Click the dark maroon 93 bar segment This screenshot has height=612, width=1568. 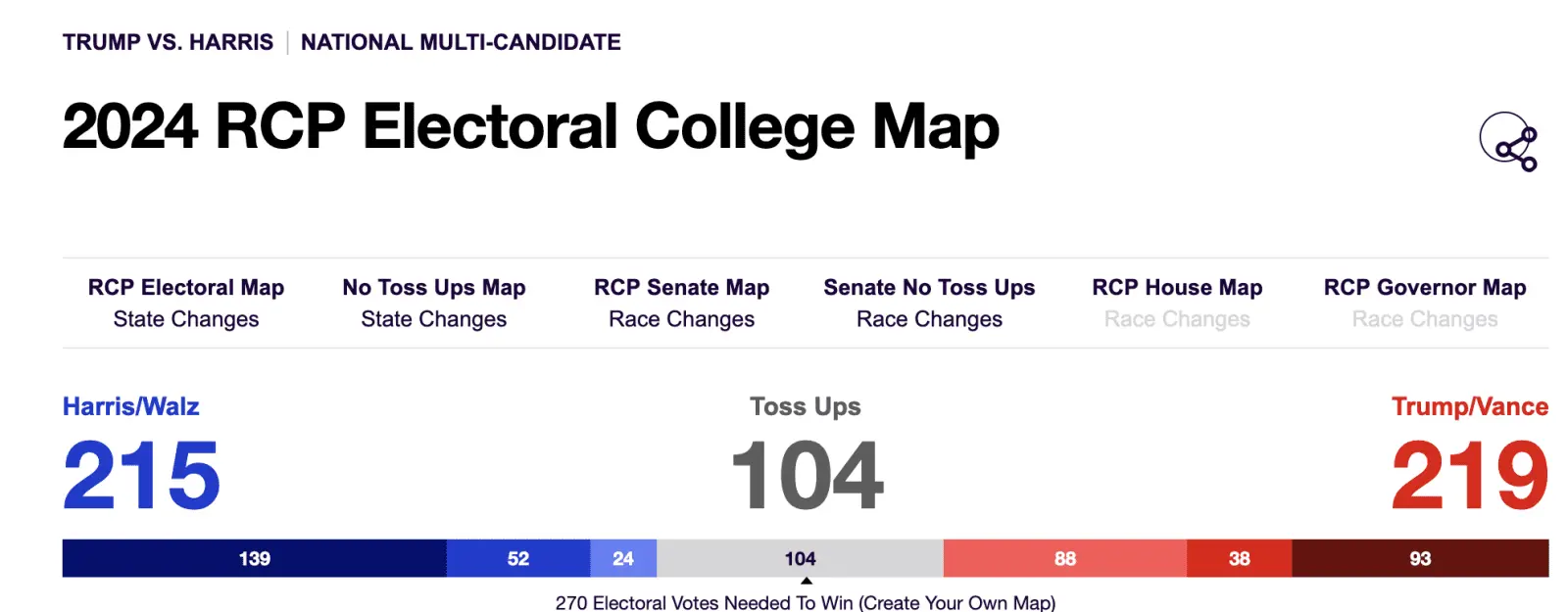tap(1420, 558)
